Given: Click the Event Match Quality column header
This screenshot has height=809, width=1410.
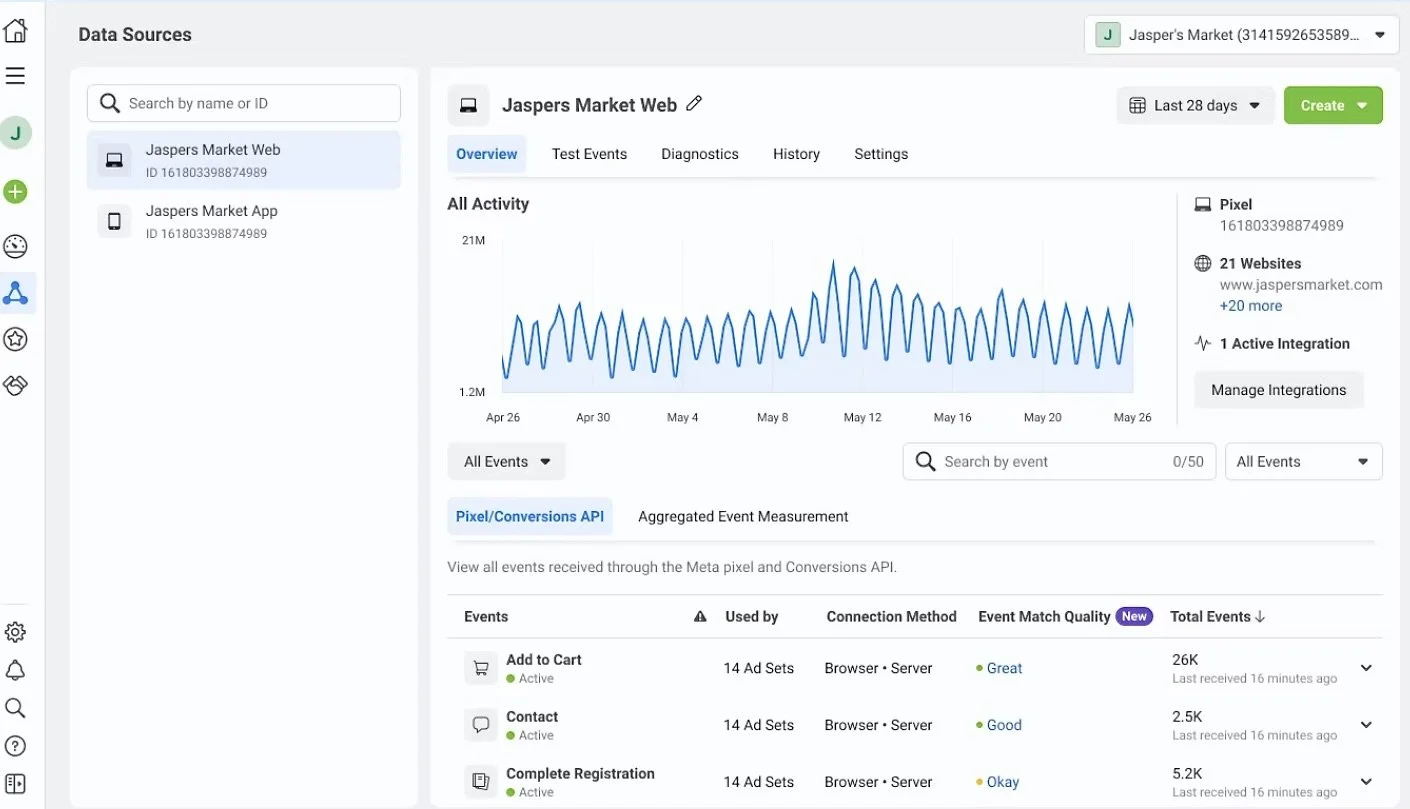Looking at the screenshot, I should (x=1044, y=617).
